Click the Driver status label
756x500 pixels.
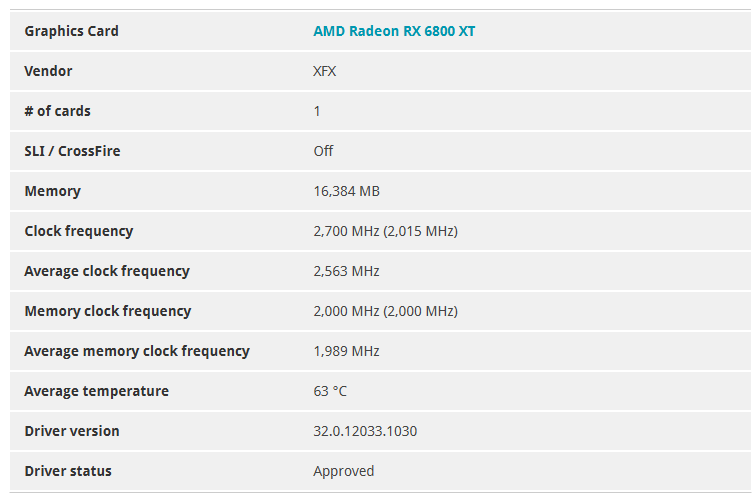coord(68,471)
